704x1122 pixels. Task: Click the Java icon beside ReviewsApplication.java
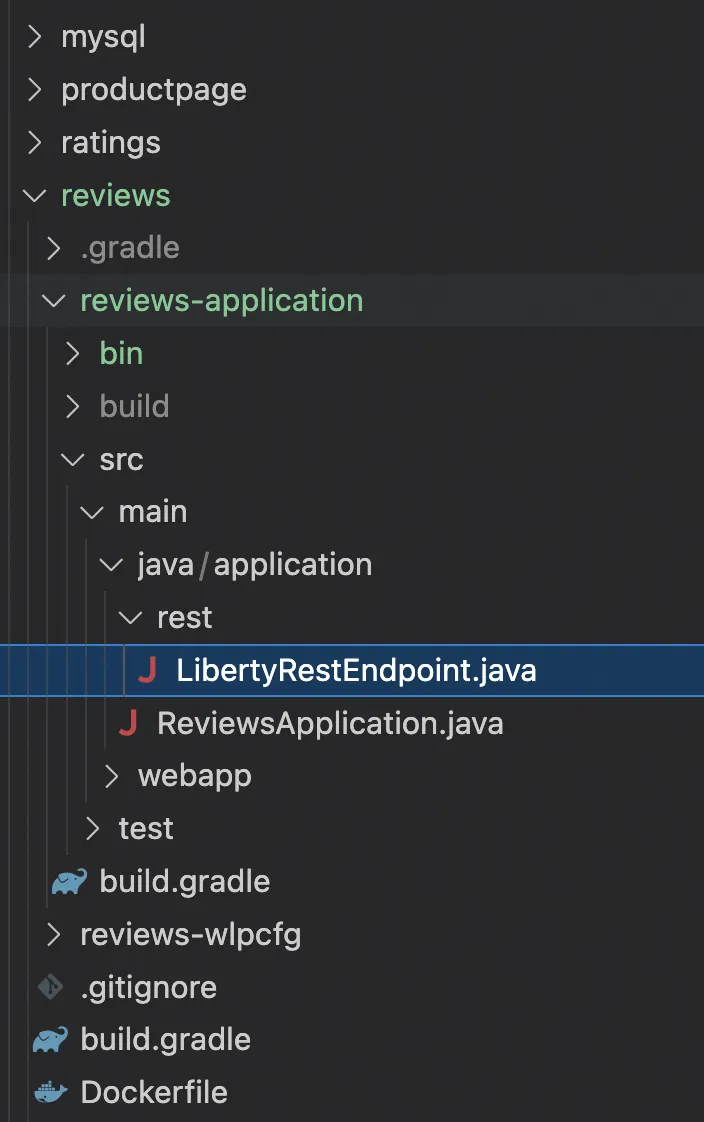[128, 723]
